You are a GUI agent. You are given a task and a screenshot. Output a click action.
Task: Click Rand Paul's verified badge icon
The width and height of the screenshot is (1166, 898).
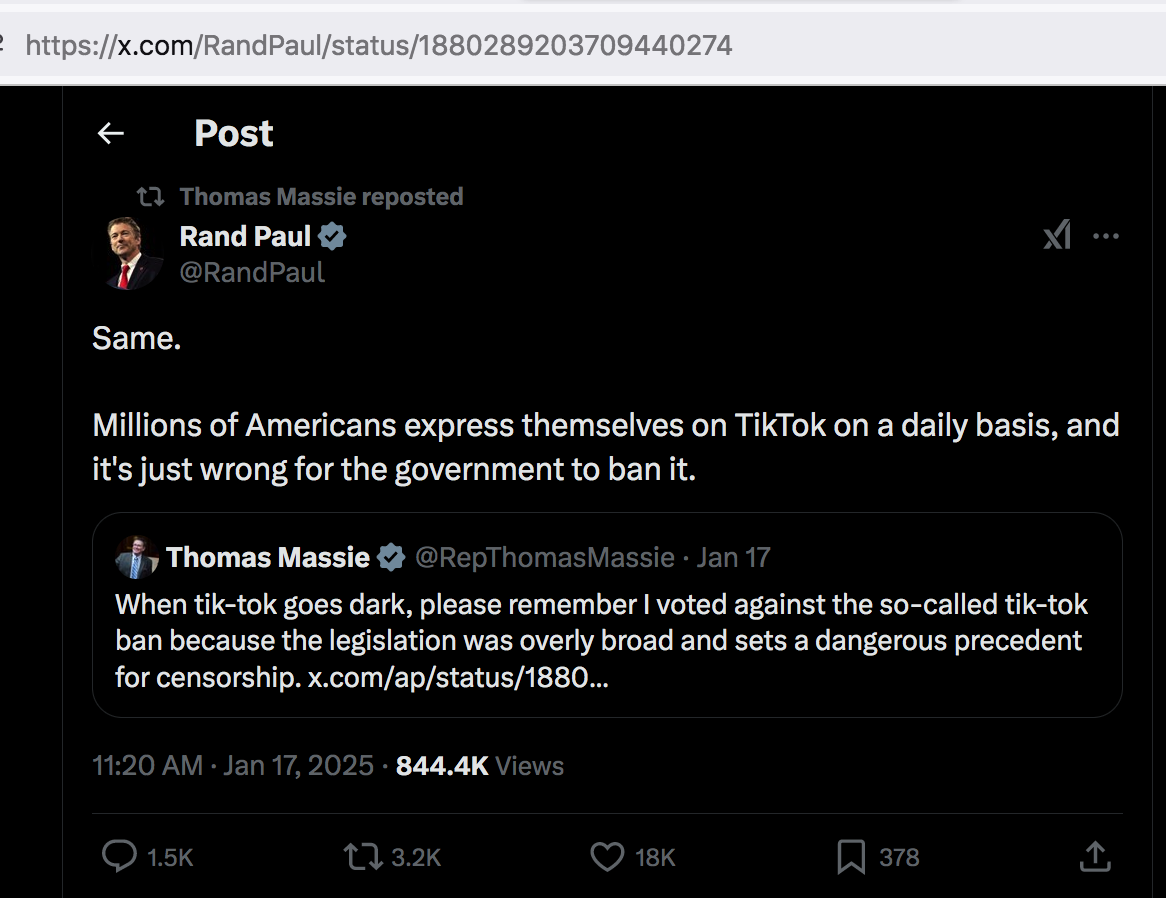tap(333, 236)
